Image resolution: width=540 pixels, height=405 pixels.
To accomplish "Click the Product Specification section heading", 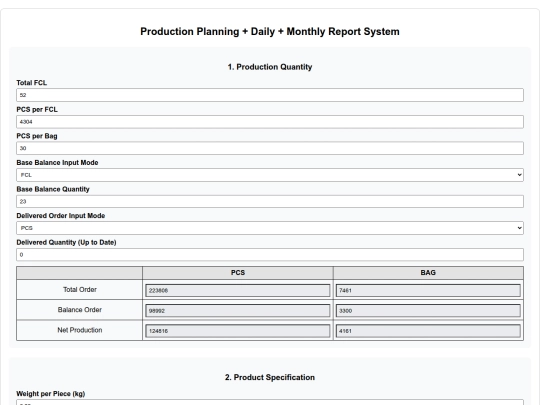I will point(270,377).
